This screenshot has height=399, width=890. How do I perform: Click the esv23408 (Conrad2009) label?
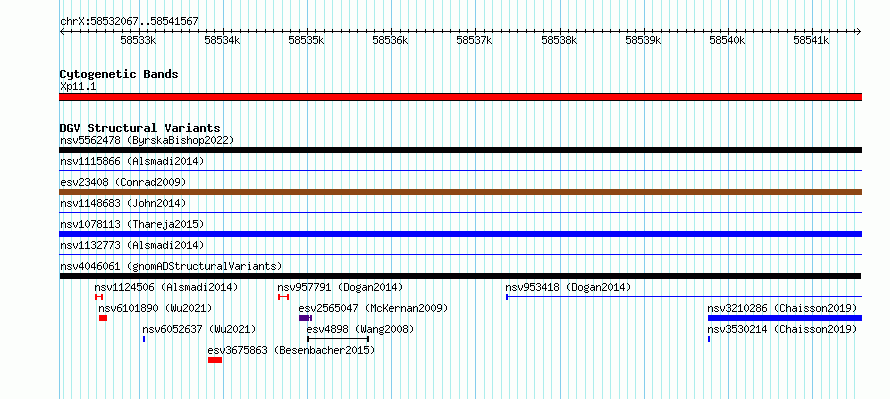(x=123, y=182)
